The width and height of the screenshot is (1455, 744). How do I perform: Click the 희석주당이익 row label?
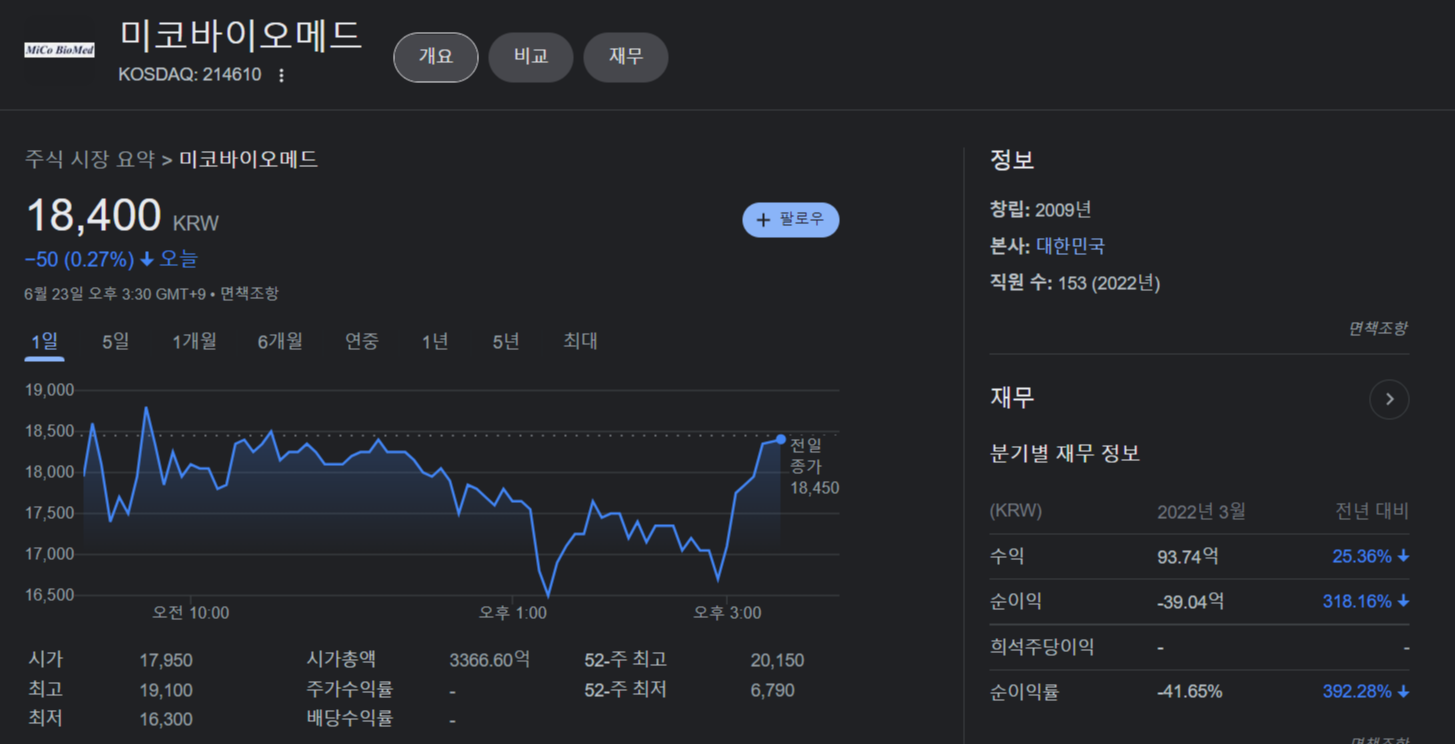[x=1041, y=647]
